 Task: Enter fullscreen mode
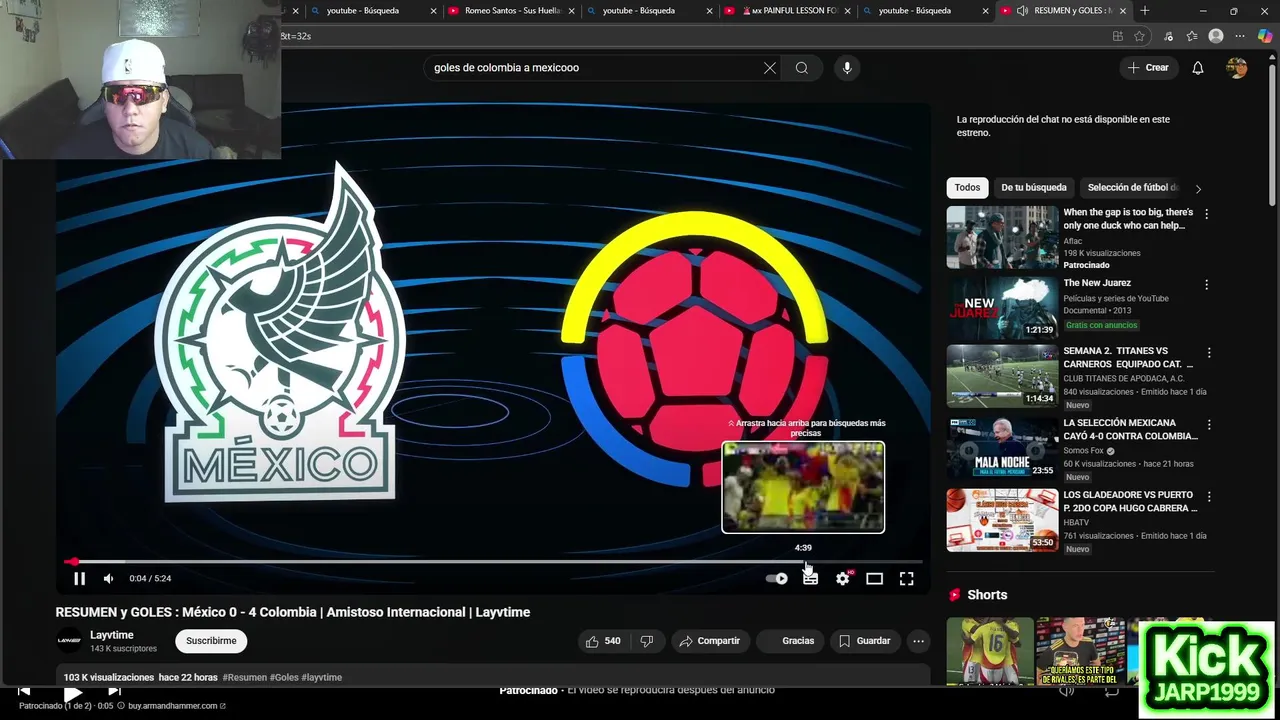coord(906,578)
